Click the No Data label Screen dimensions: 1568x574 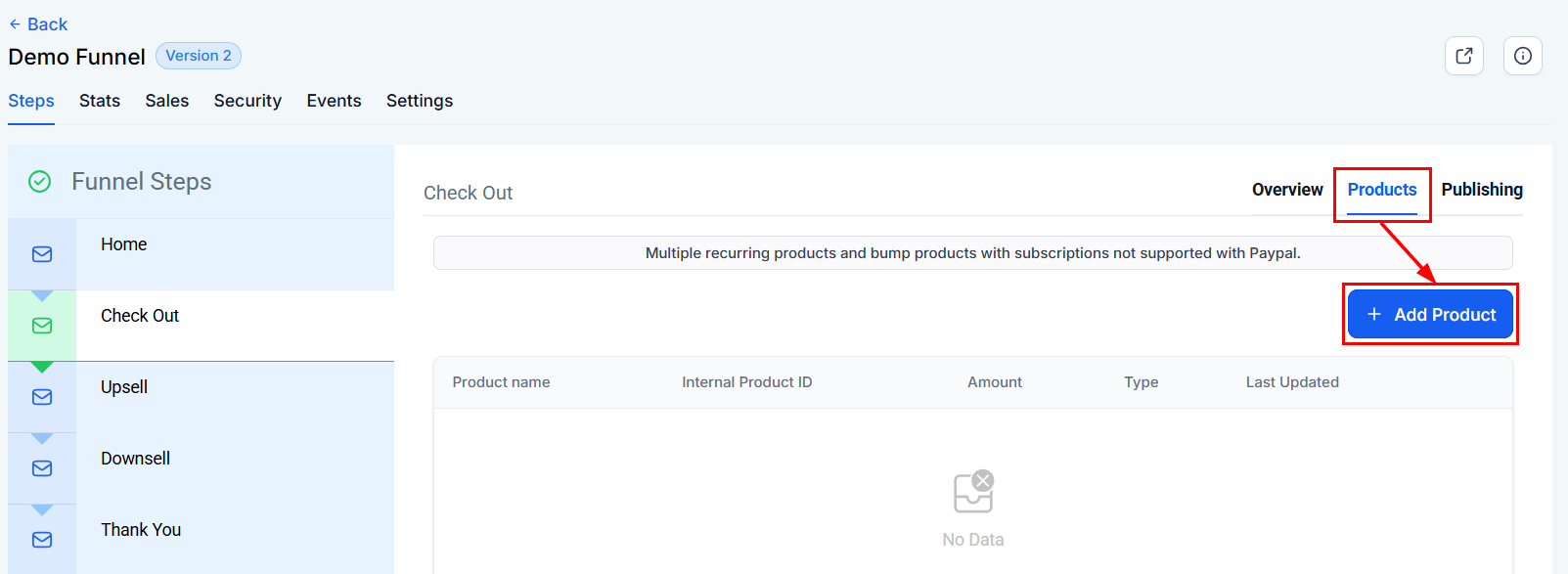973,540
